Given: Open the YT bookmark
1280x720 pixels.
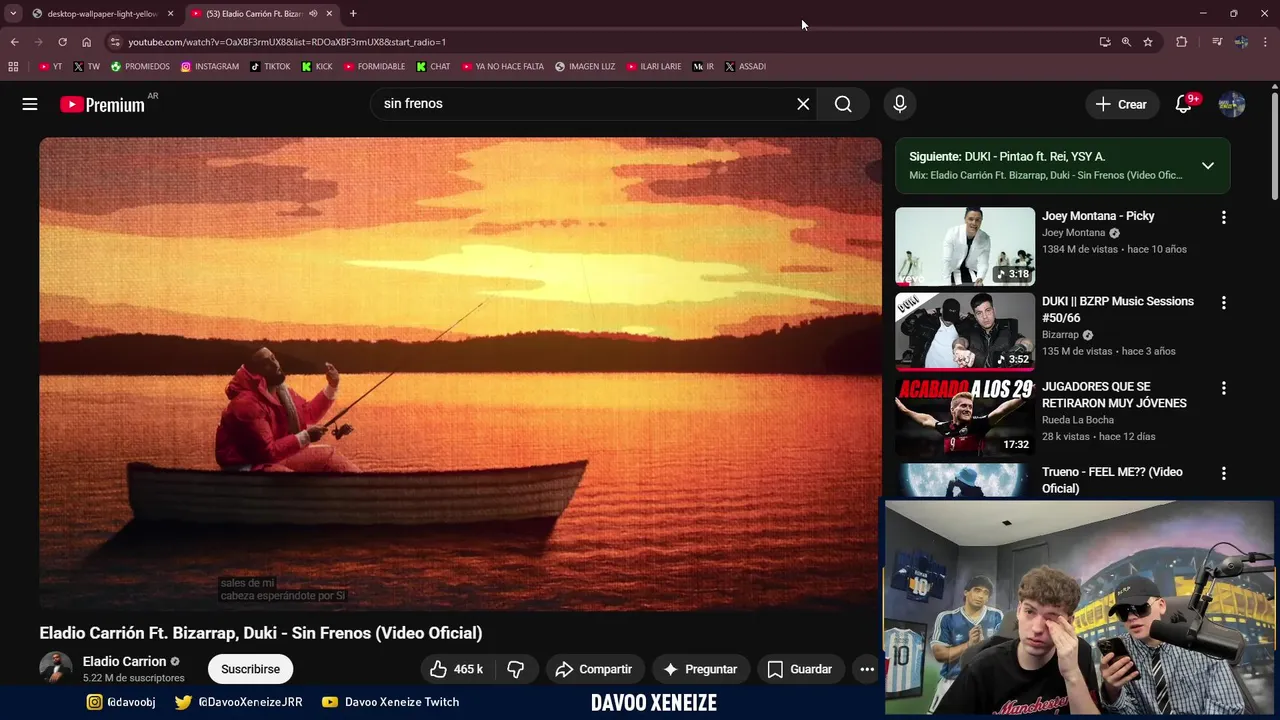Looking at the screenshot, I should point(51,67).
